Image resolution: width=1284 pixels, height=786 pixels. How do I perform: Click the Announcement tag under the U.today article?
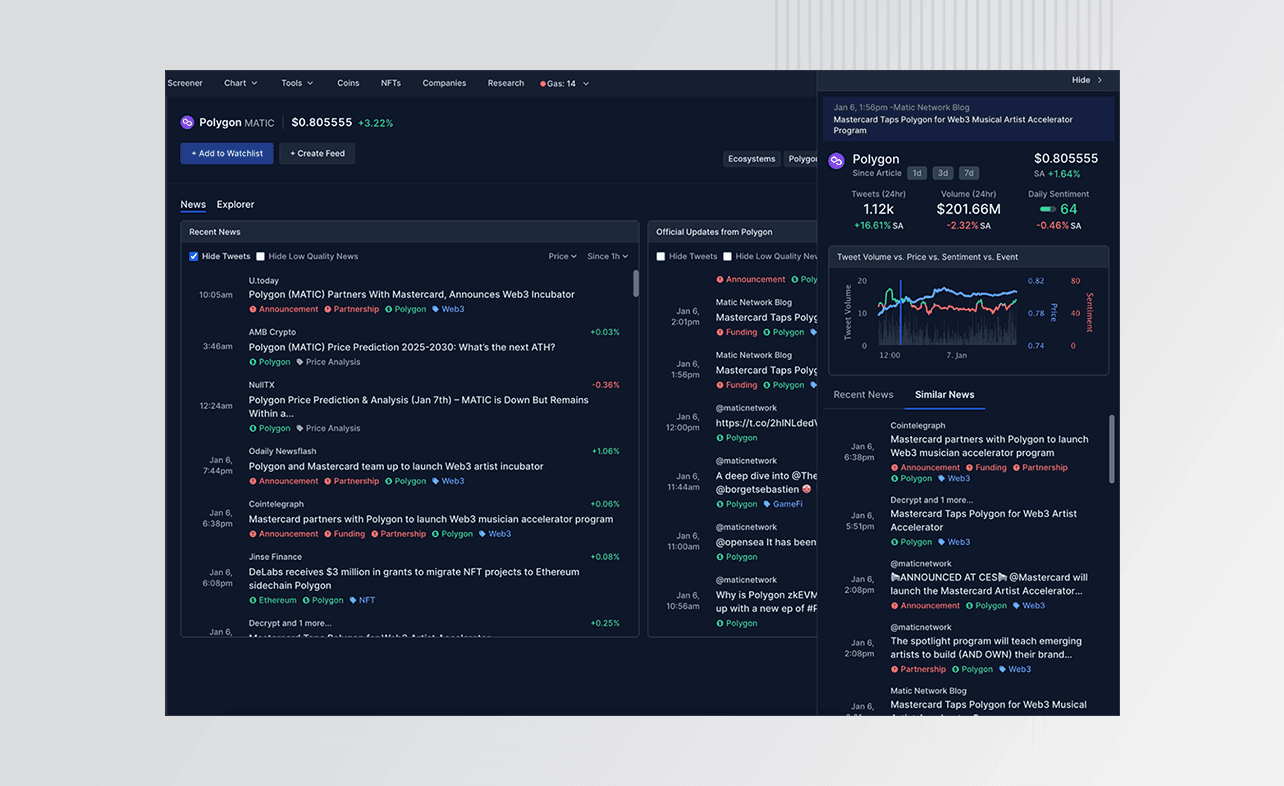point(284,310)
